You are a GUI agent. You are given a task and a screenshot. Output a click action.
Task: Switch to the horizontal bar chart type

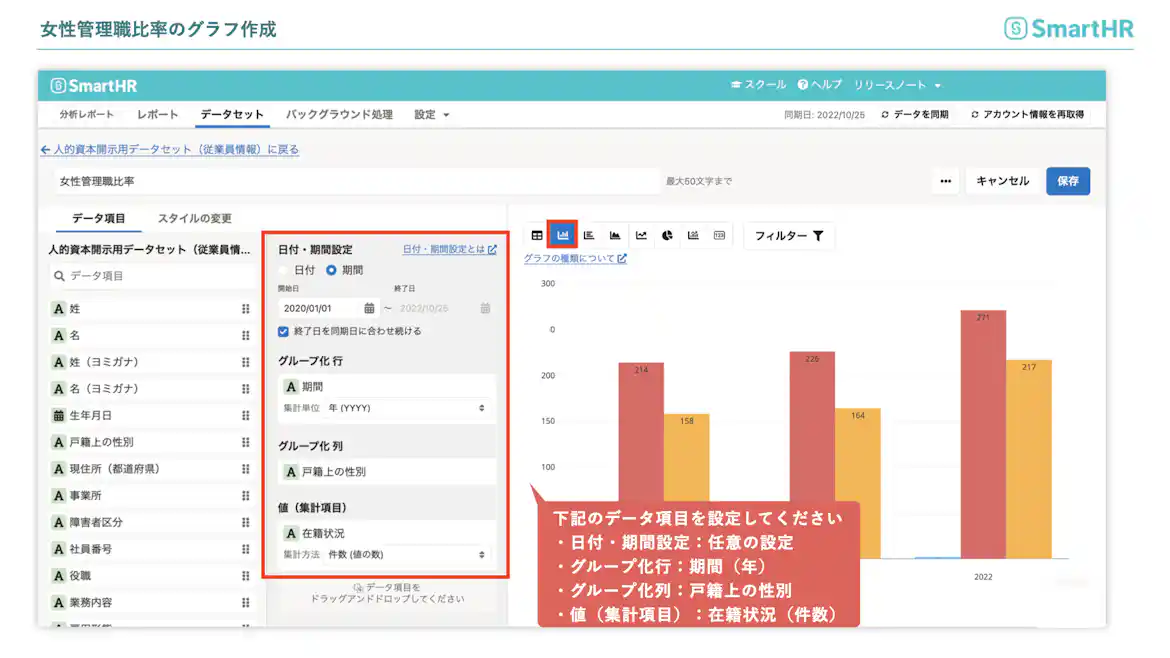(590, 235)
